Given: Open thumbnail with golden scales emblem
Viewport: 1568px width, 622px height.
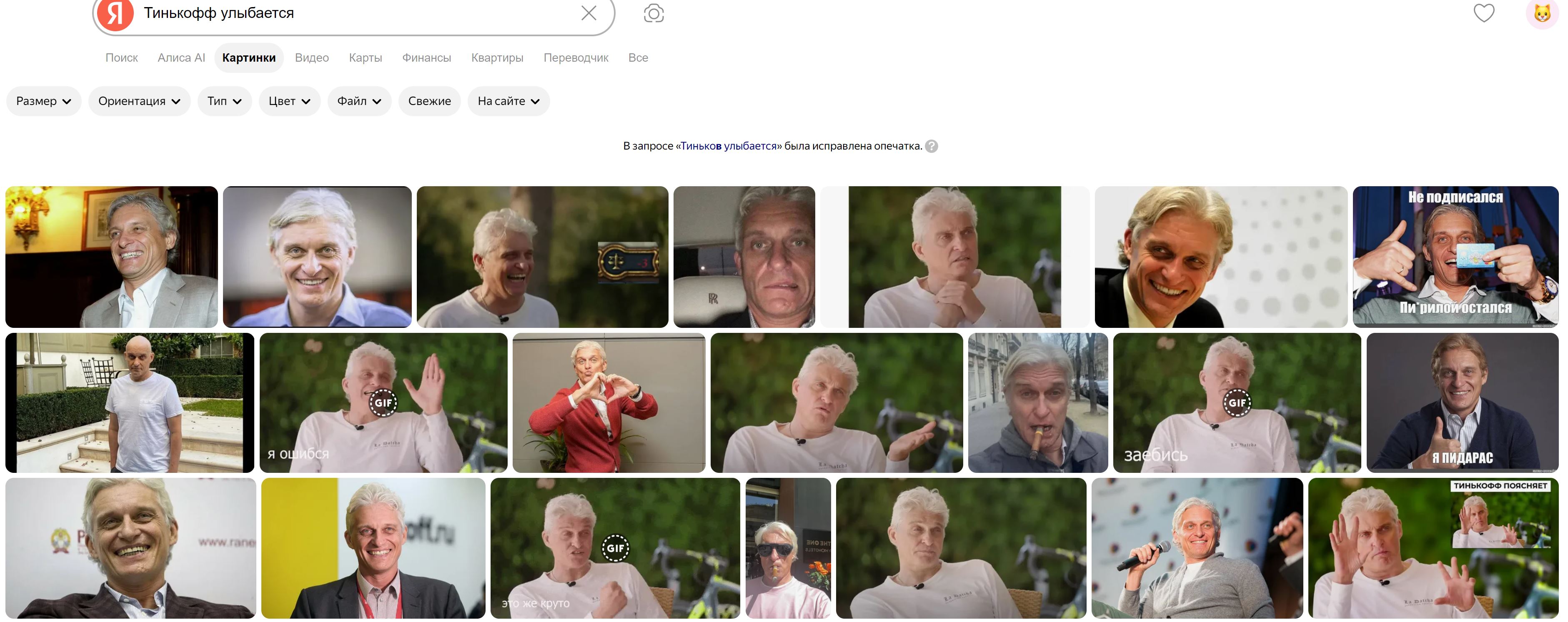Looking at the screenshot, I should pyautogui.click(x=542, y=257).
